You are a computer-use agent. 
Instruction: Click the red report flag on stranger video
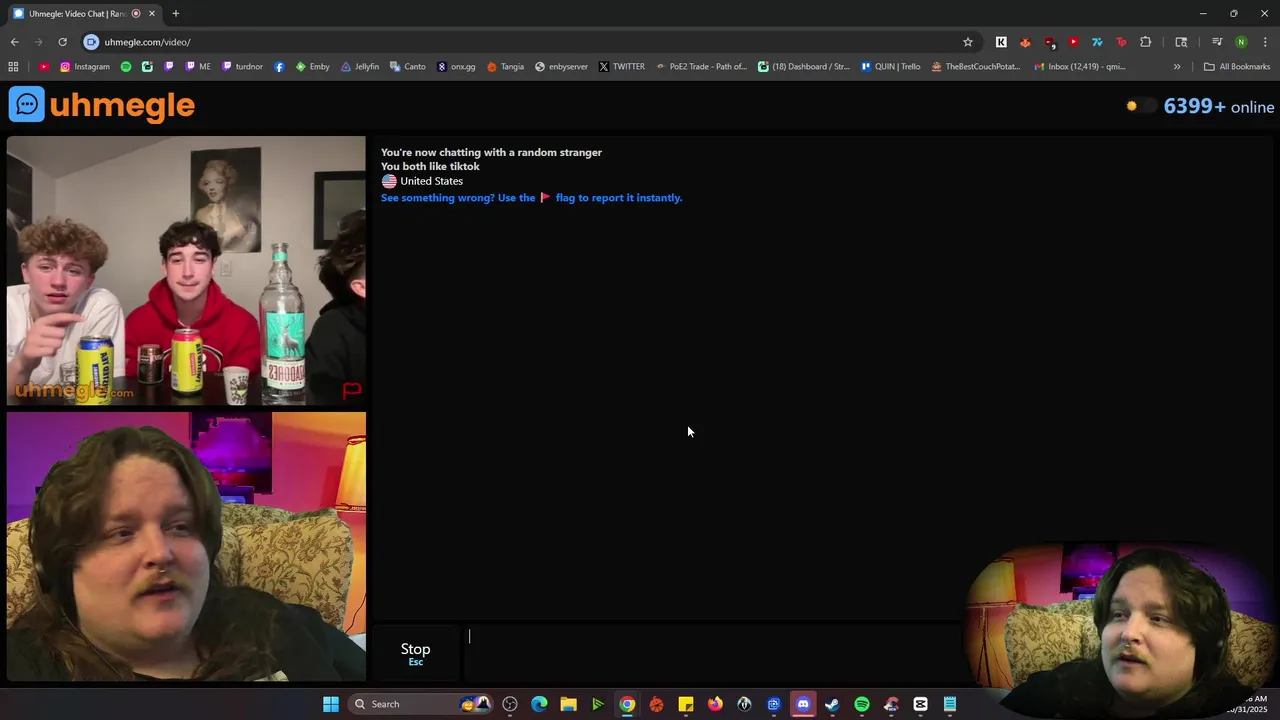tap(352, 390)
